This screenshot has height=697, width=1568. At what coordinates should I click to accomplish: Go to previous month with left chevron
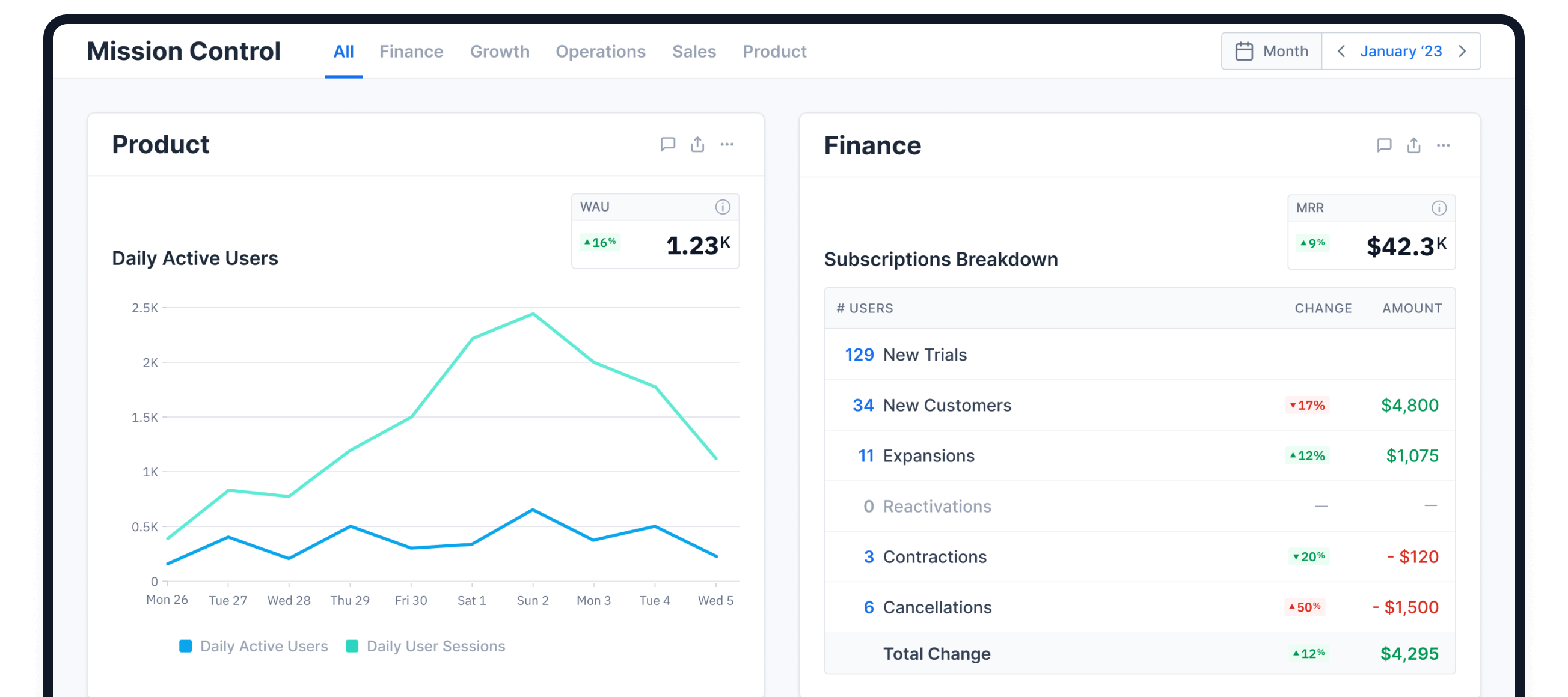pyautogui.click(x=1341, y=51)
